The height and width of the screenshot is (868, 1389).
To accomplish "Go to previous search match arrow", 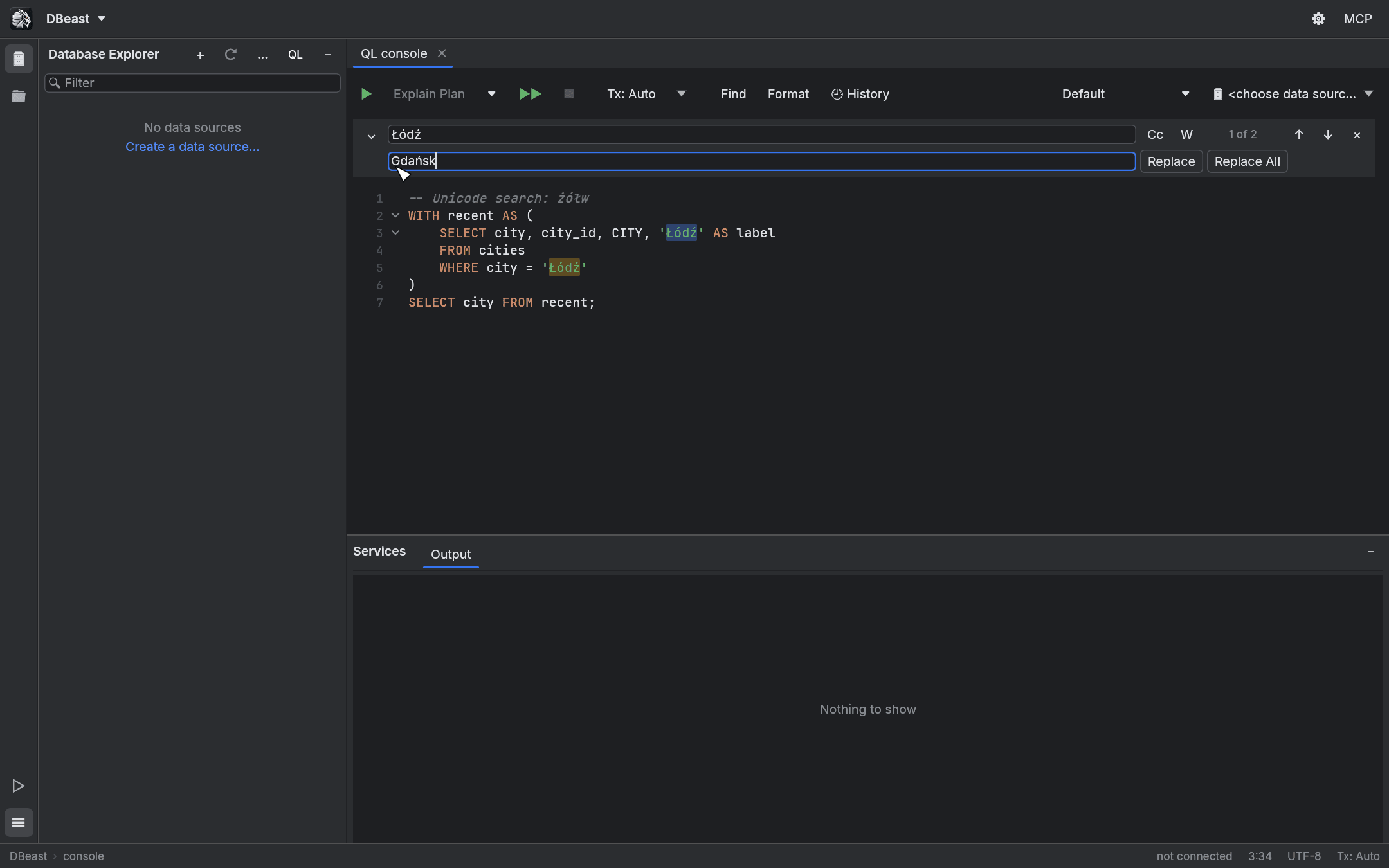I will pos(1299,134).
